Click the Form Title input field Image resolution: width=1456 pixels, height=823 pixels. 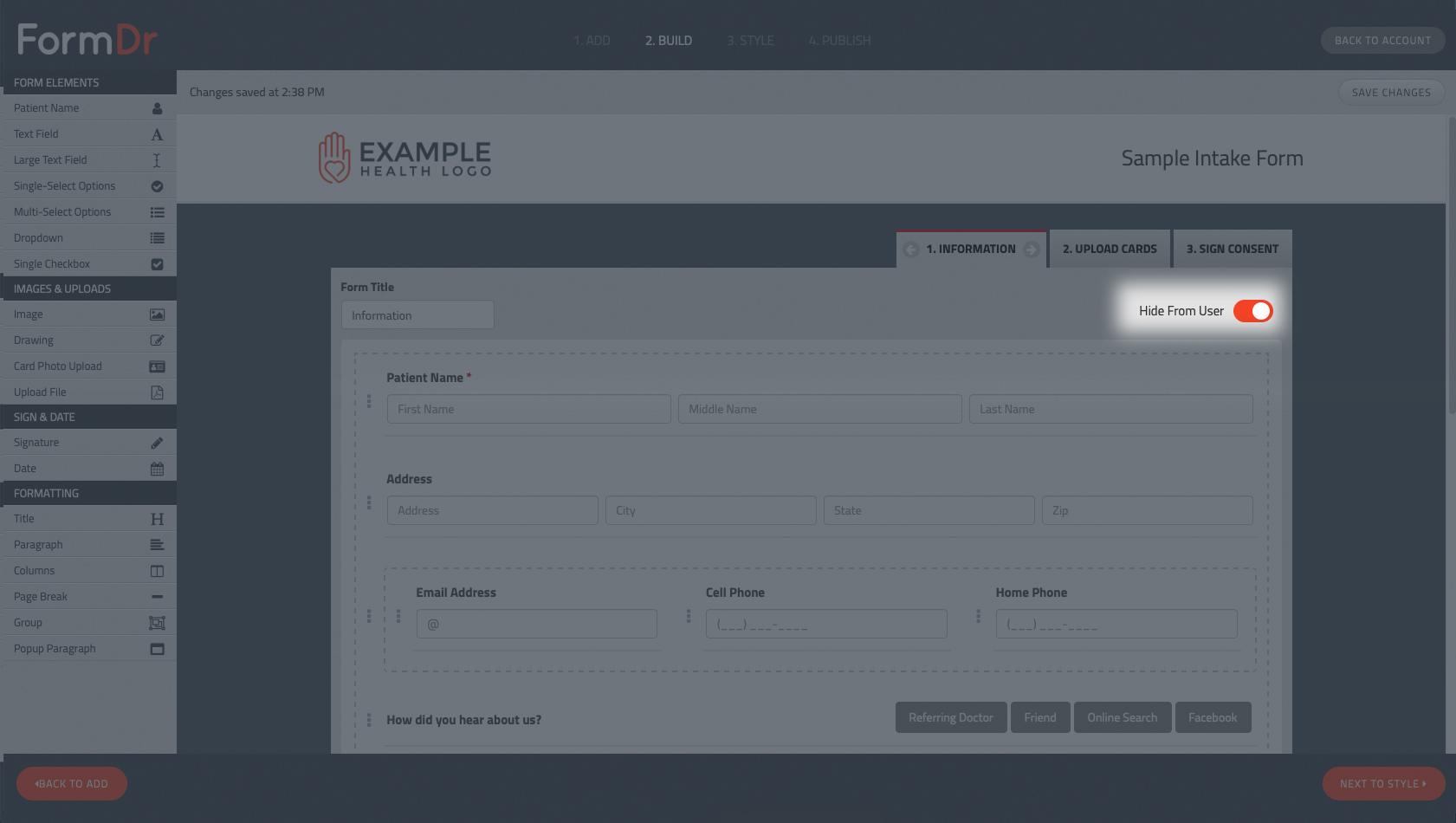[x=417, y=315]
